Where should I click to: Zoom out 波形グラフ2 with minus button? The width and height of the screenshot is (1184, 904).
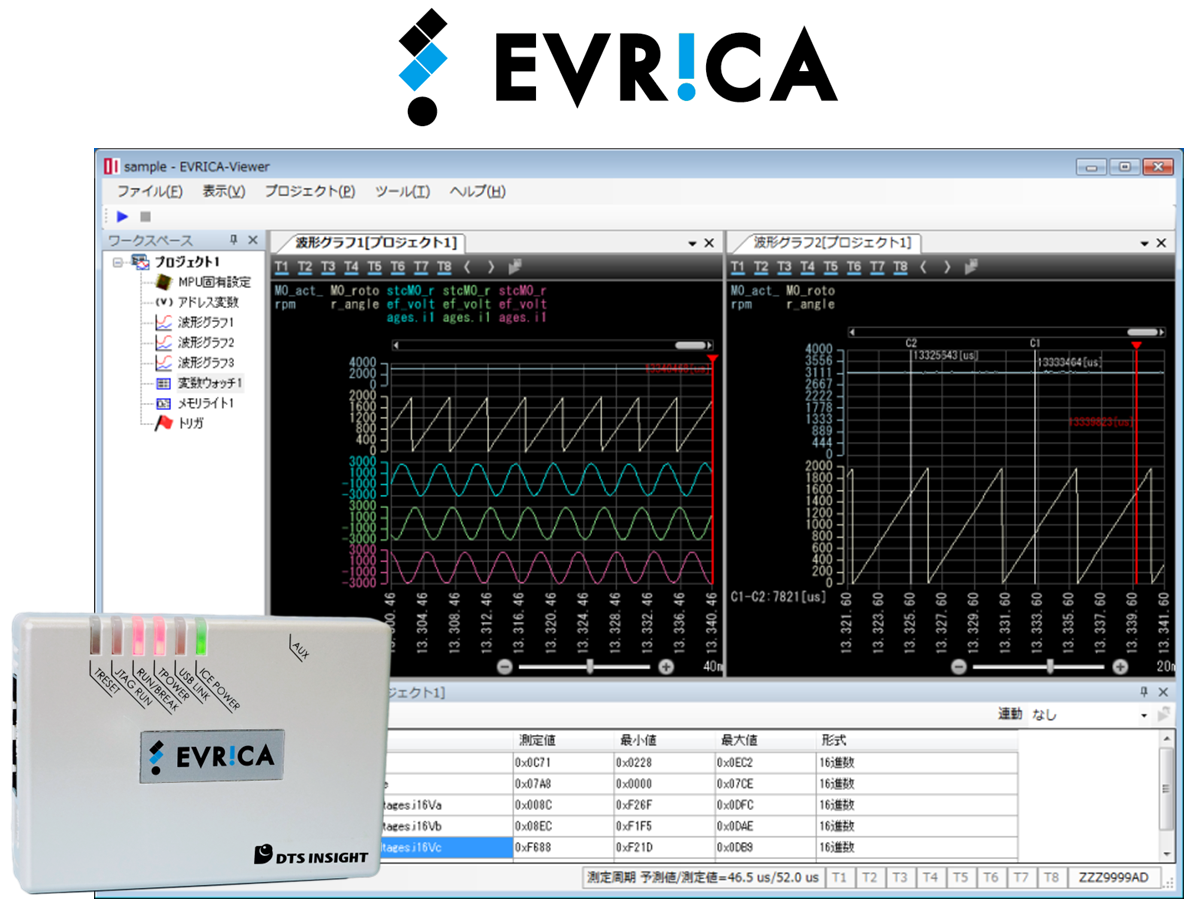pyautogui.click(x=959, y=667)
